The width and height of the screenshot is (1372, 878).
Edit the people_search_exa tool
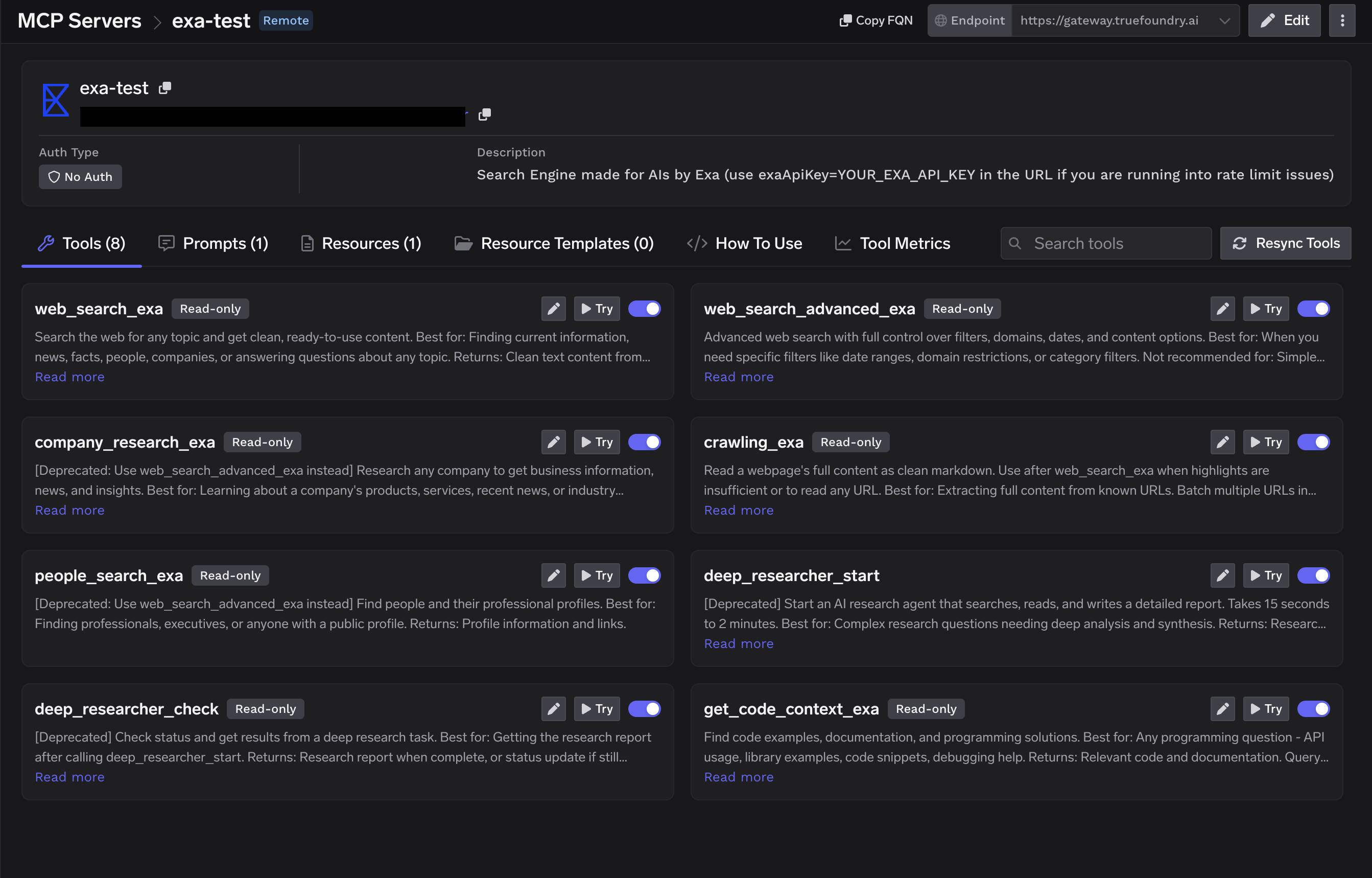click(553, 576)
